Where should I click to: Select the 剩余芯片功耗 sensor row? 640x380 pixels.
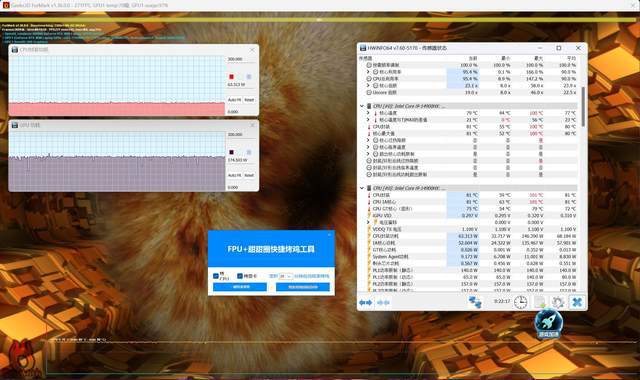[468, 263]
